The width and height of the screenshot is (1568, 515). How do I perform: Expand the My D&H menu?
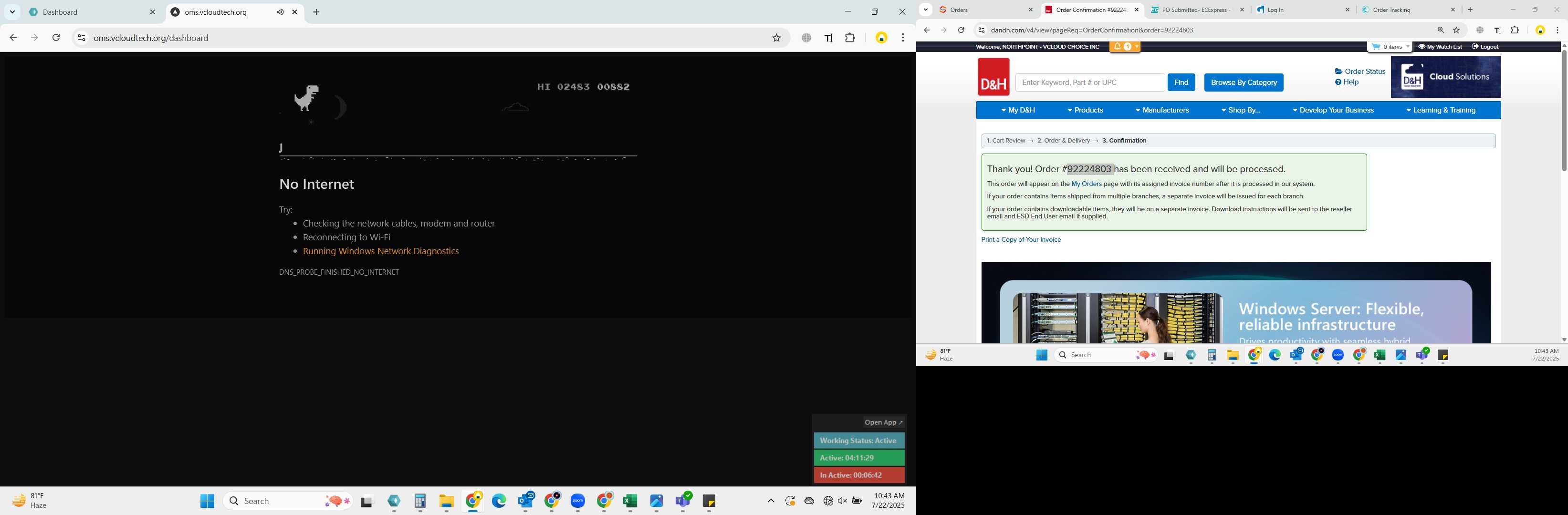coord(1018,110)
